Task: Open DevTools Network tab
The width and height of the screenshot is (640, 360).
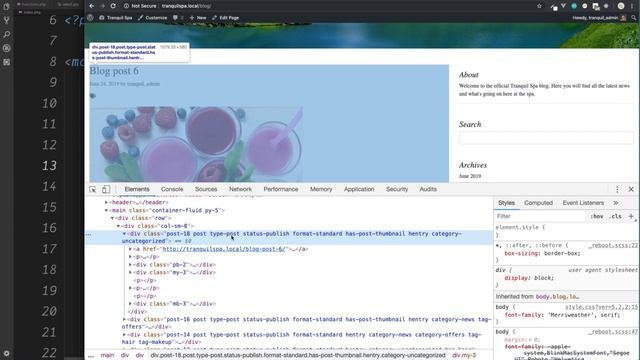Action: pos(240,189)
